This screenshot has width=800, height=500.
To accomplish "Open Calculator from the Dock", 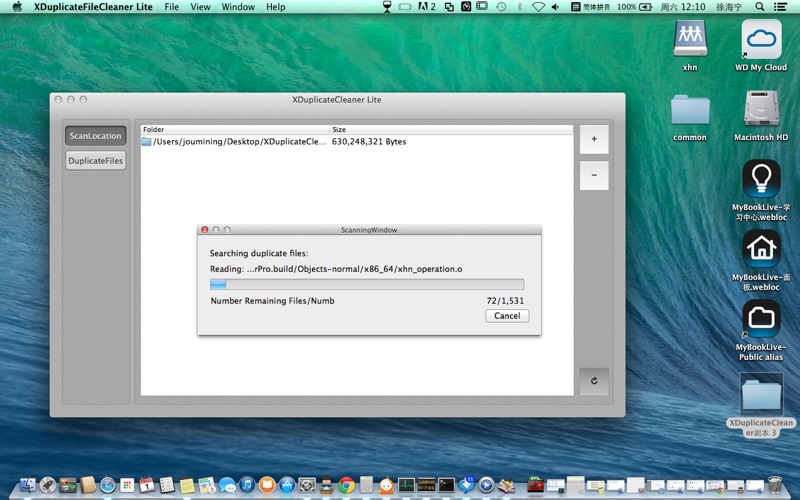I will click(366, 485).
